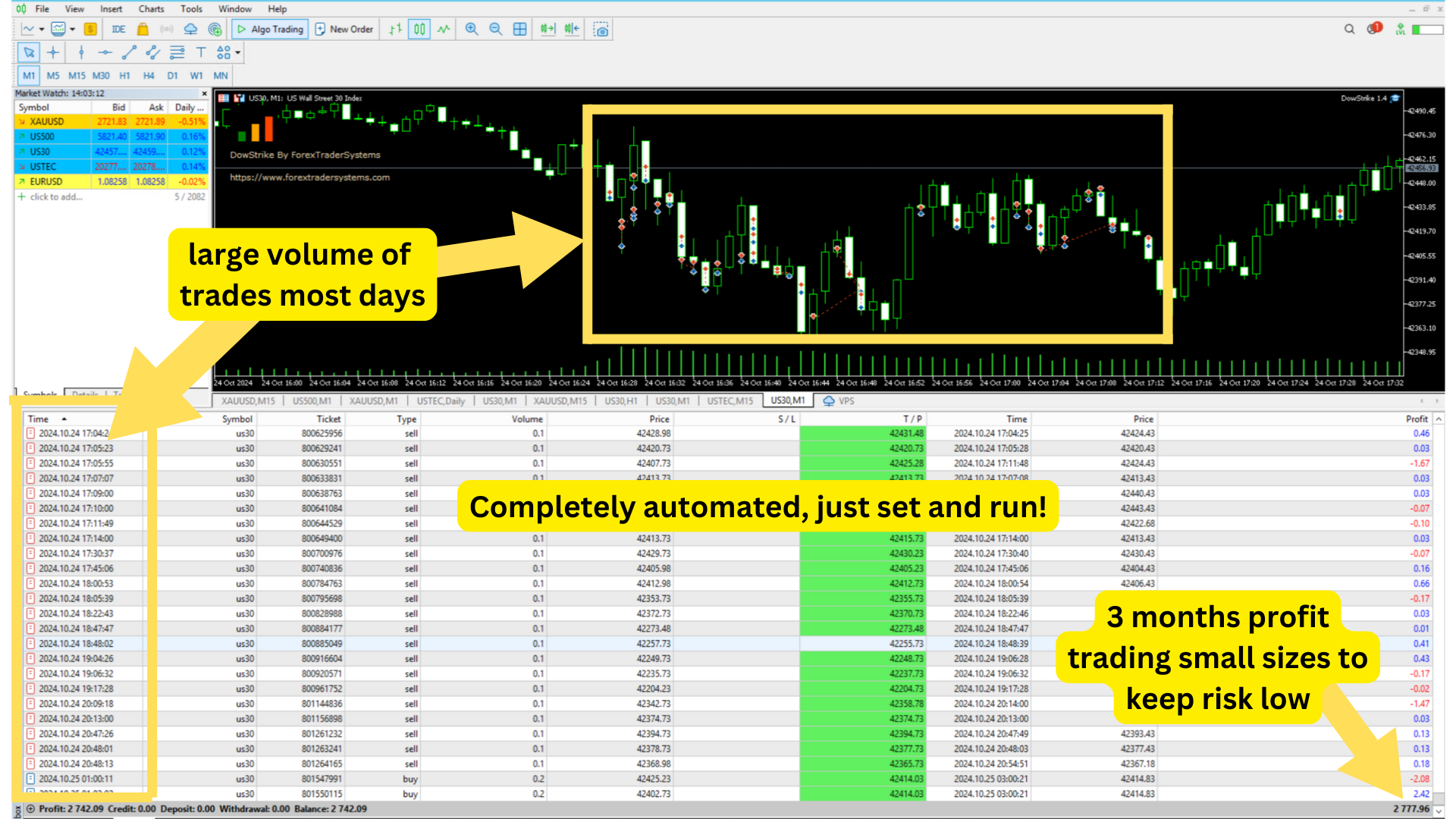Open the templates dropdown arrow

[73, 29]
